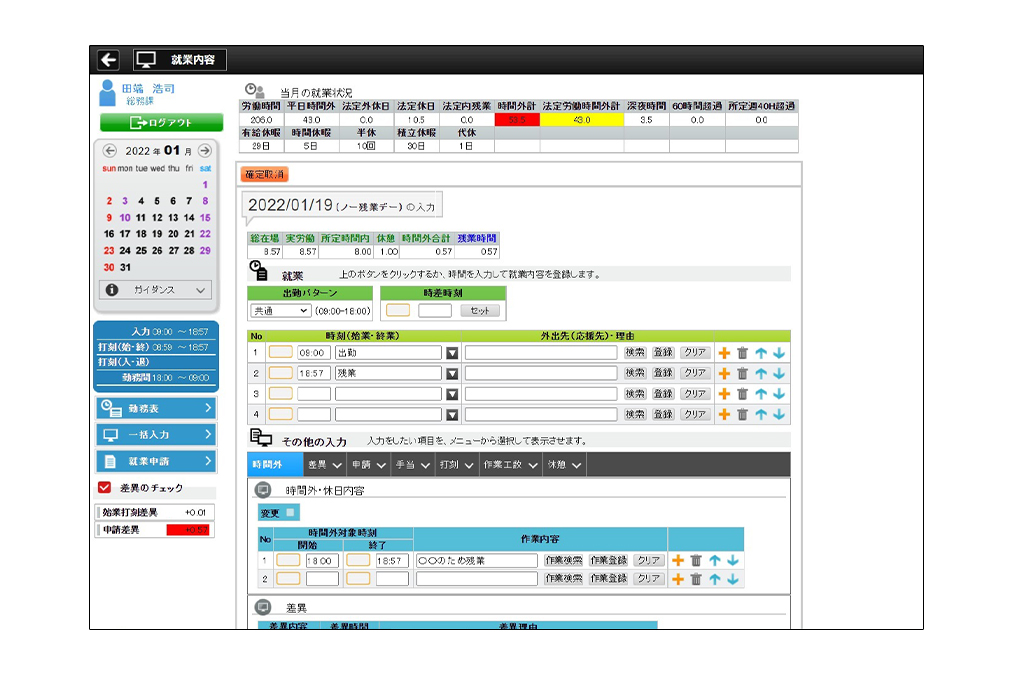Add a row after work row 1
The height and width of the screenshot is (676, 1012).
(x=724, y=353)
